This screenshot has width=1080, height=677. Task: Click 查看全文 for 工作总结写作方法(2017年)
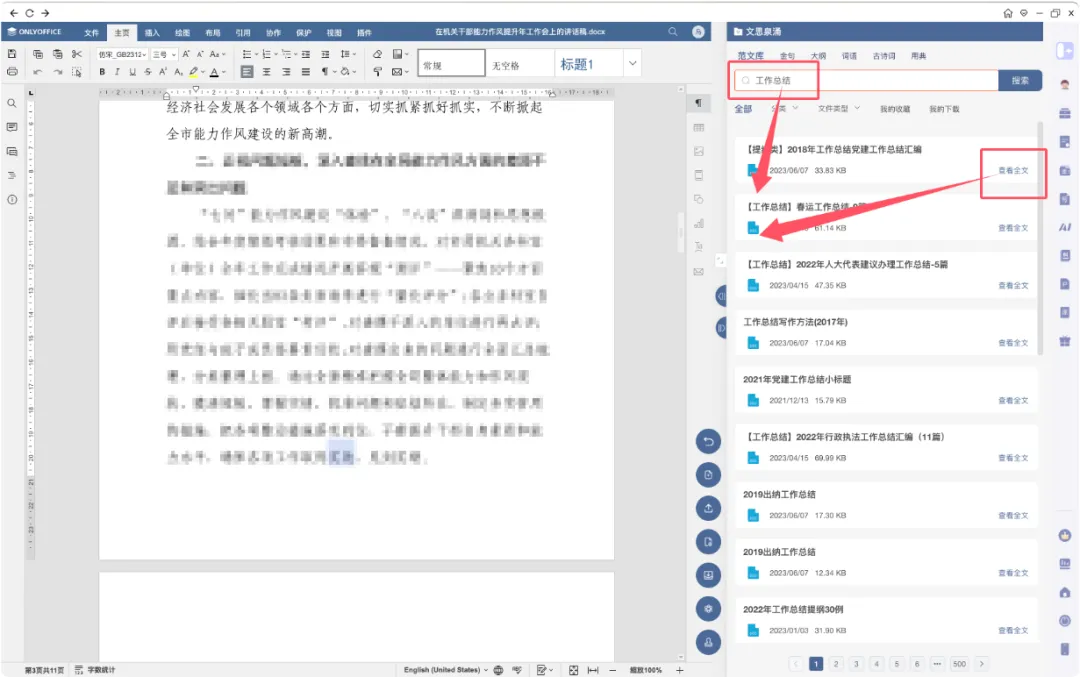[1013, 343]
